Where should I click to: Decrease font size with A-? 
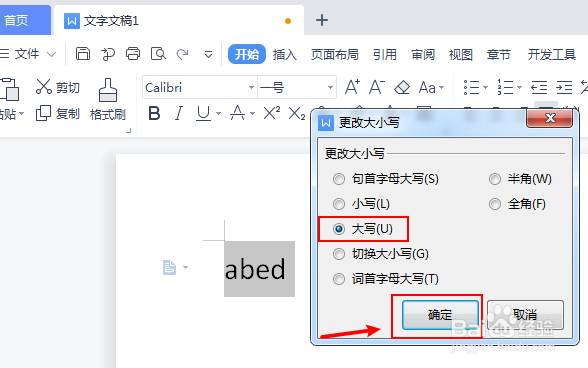pos(377,87)
